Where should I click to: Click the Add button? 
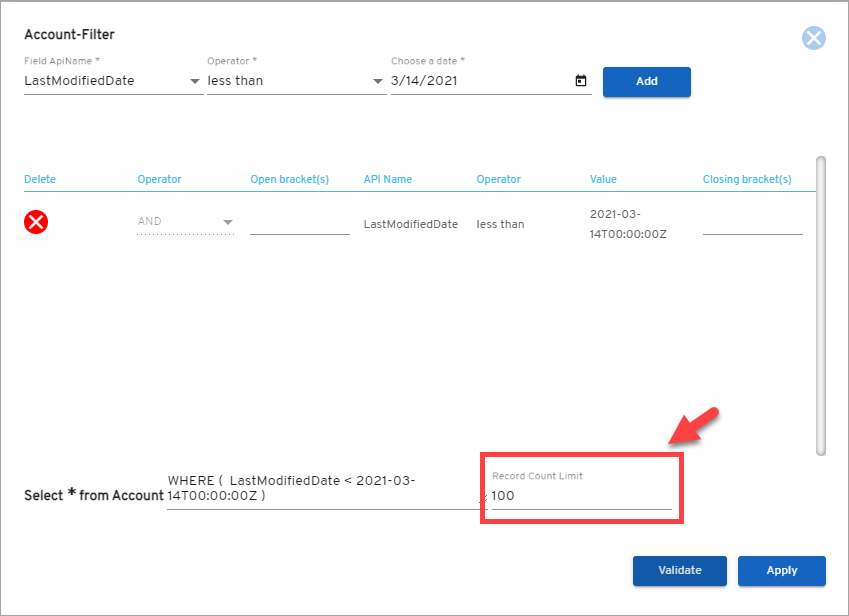[646, 82]
